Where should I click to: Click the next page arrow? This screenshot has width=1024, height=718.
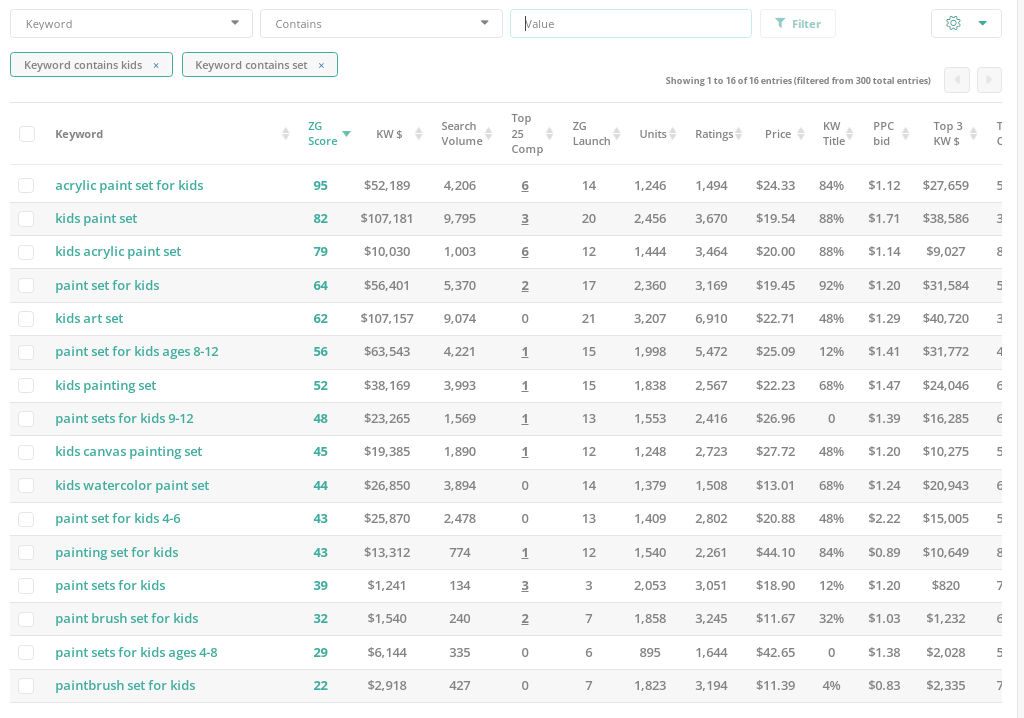pos(988,80)
